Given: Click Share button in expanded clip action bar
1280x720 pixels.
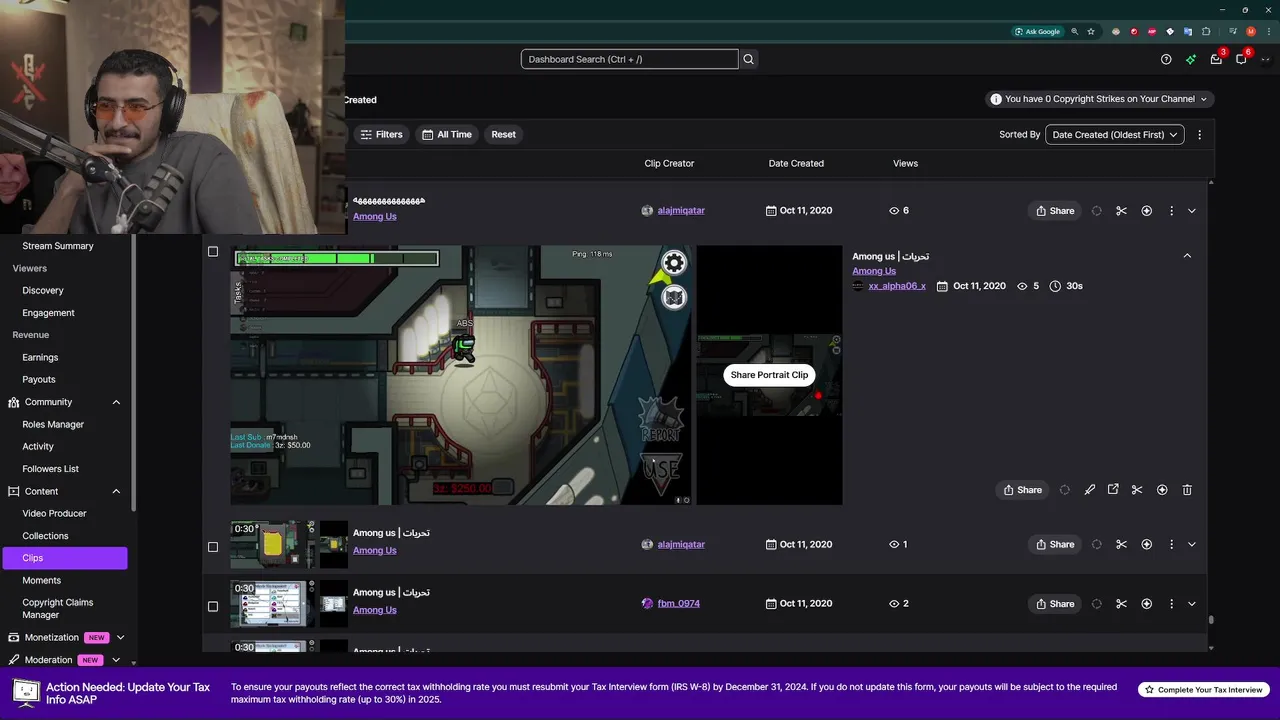Looking at the screenshot, I should point(1023,490).
